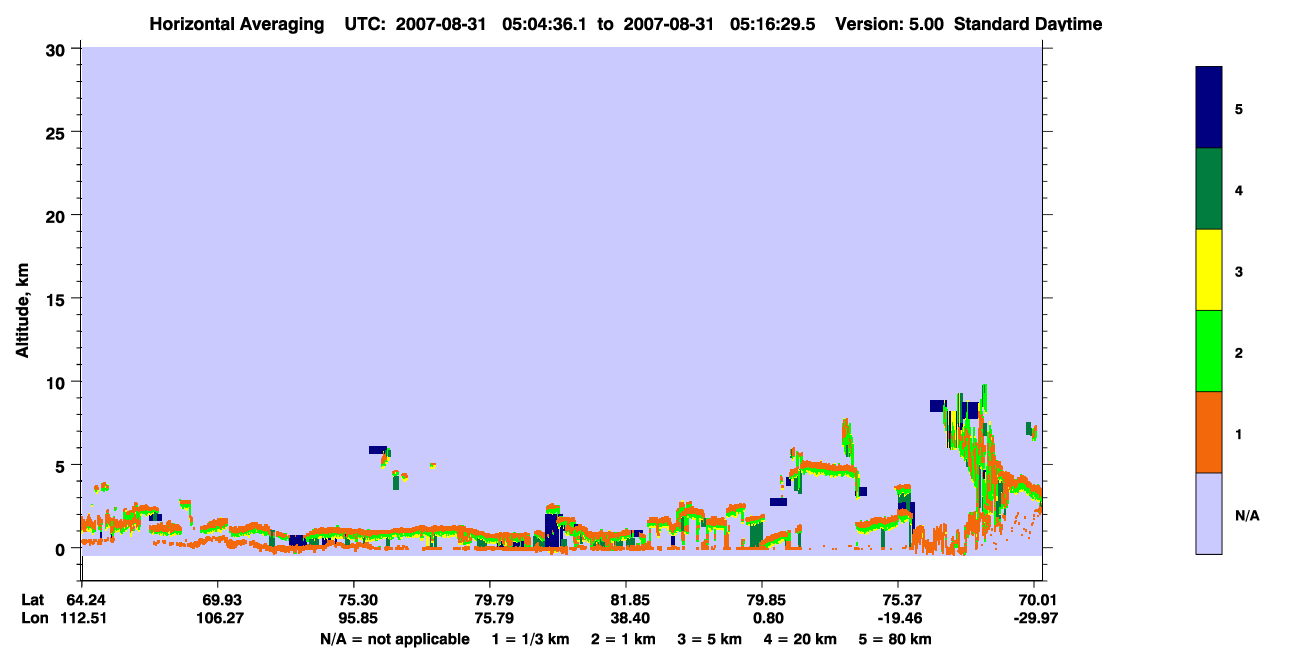
Task: Click the lavender N/A colorbar segment
Action: (1209, 513)
